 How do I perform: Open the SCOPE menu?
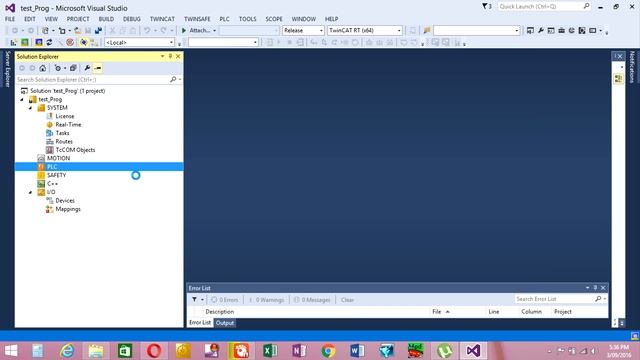click(273, 19)
